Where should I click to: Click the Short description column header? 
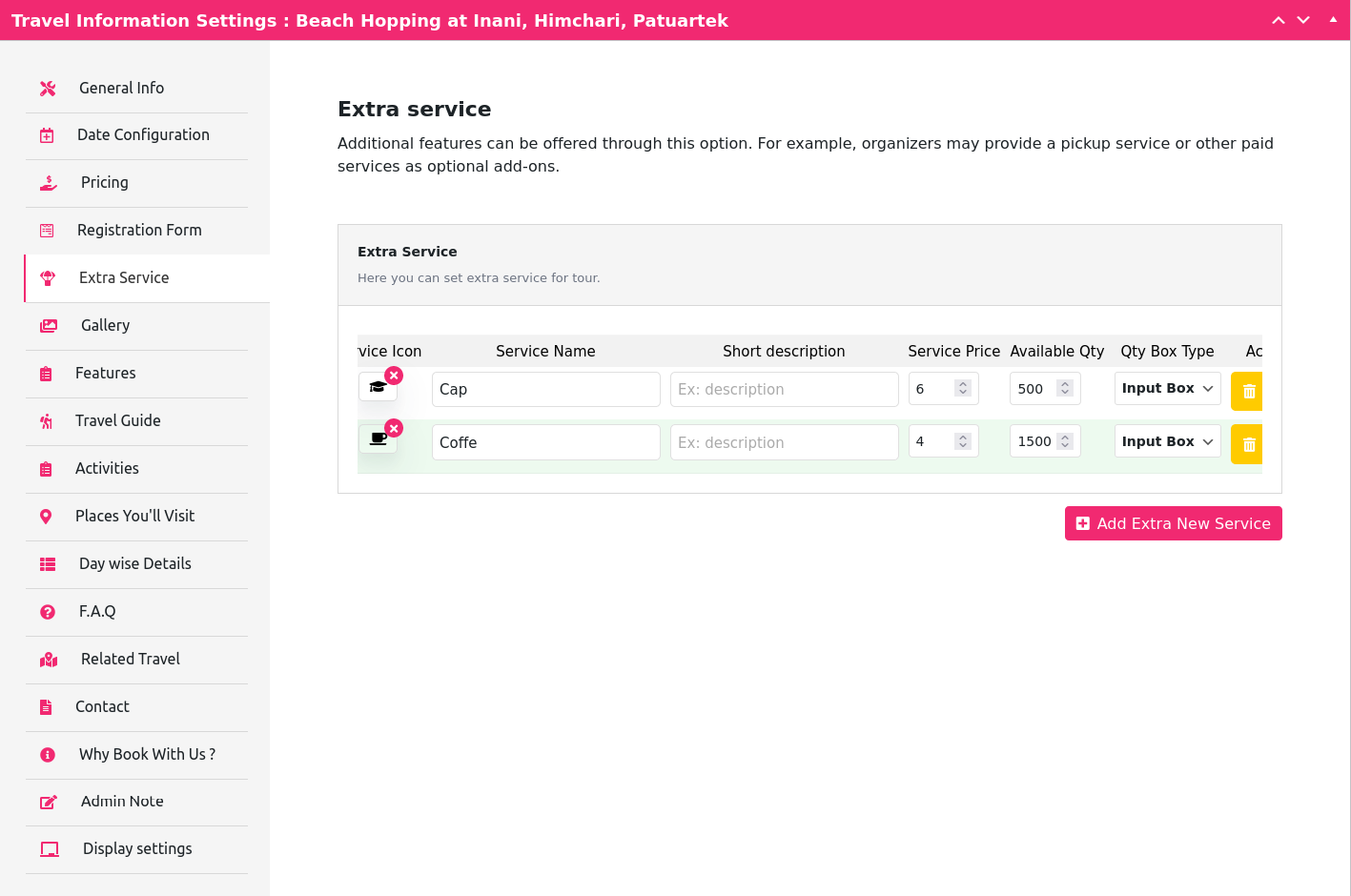[x=784, y=352]
